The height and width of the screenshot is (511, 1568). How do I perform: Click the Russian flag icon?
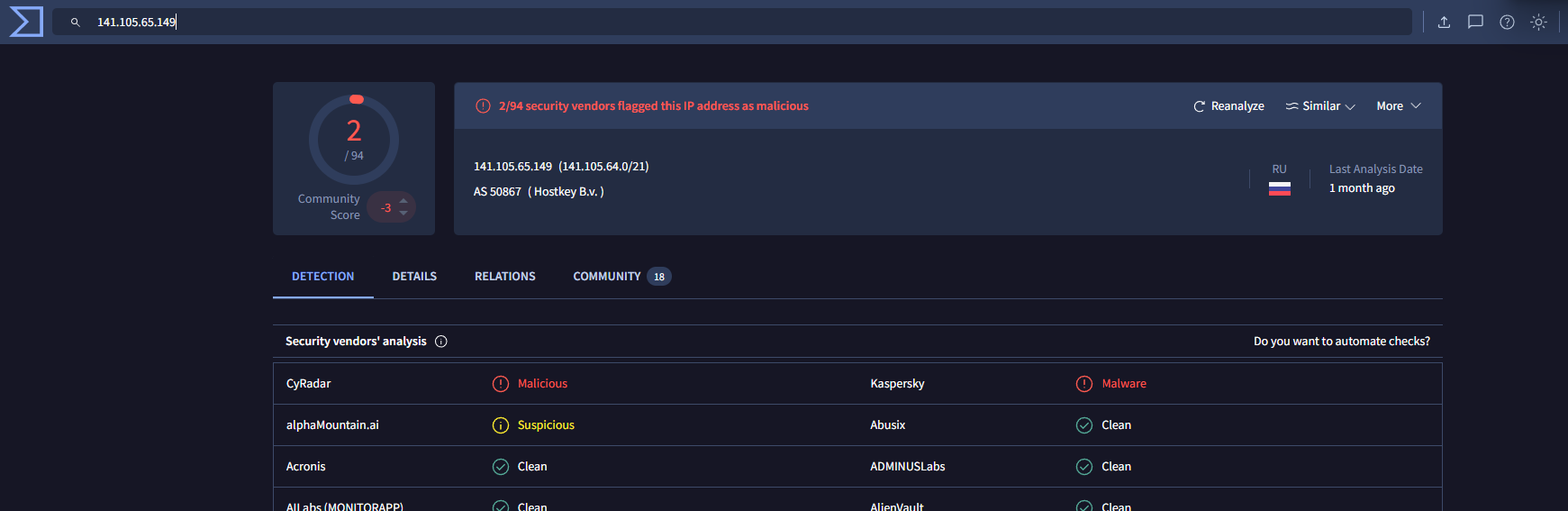coord(1280,188)
